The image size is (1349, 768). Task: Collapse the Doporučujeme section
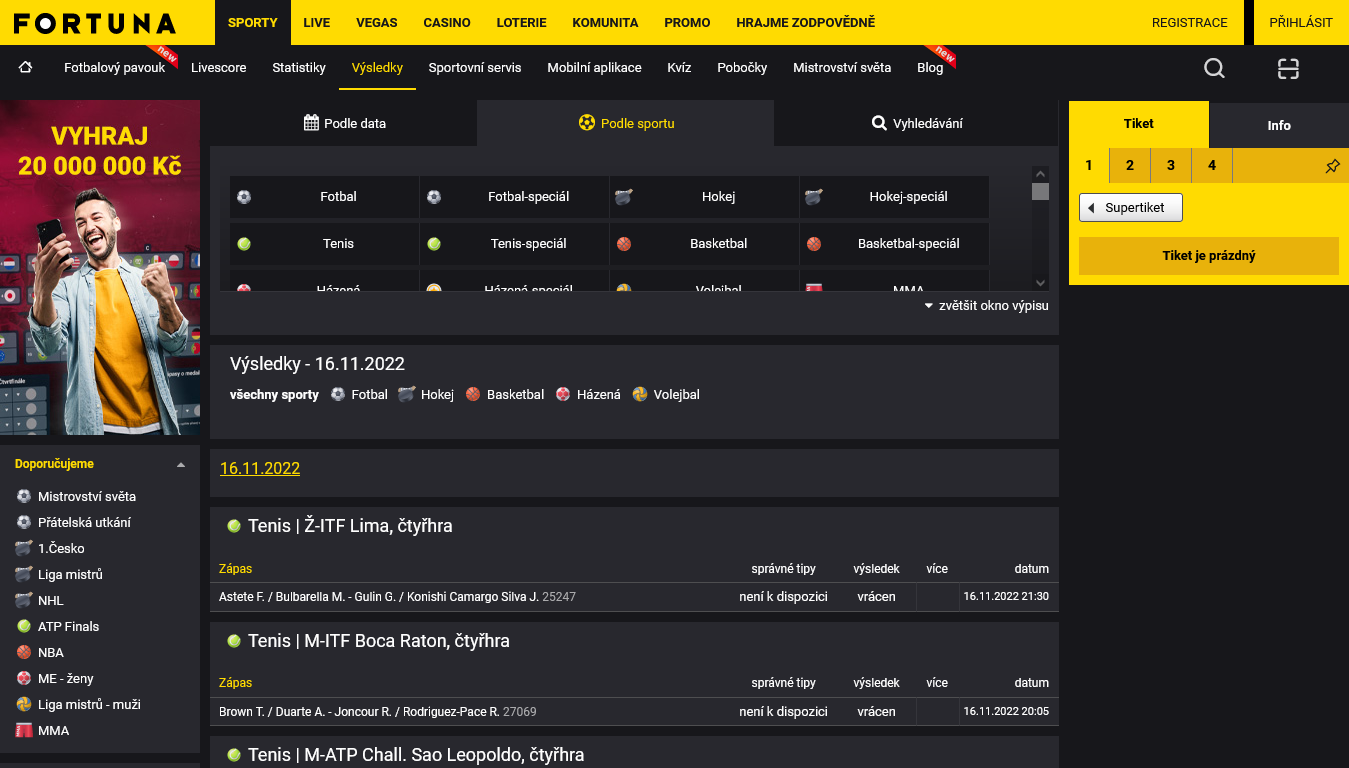click(x=181, y=465)
